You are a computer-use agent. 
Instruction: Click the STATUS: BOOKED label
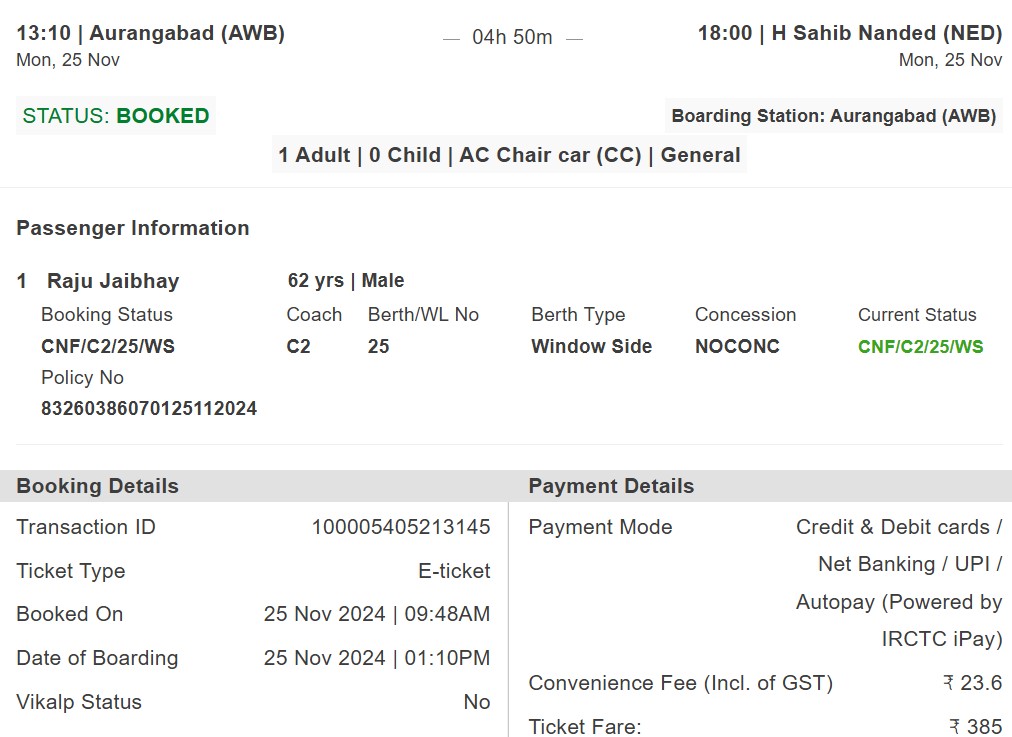click(x=116, y=116)
